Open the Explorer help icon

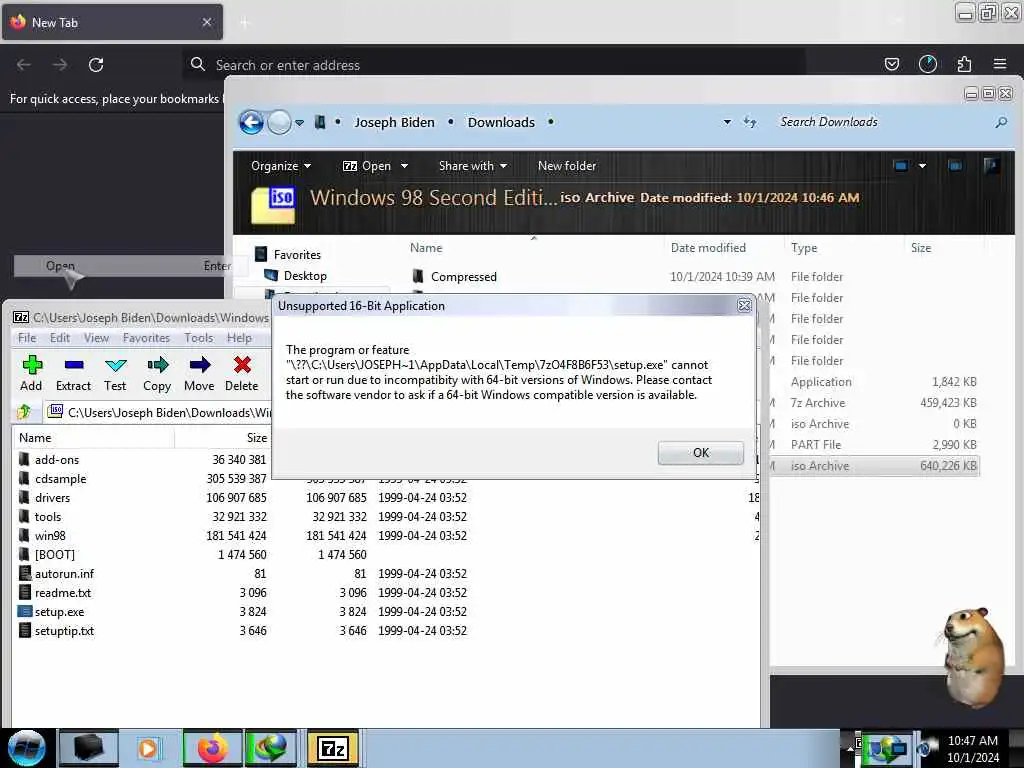pyautogui.click(x=991, y=166)
